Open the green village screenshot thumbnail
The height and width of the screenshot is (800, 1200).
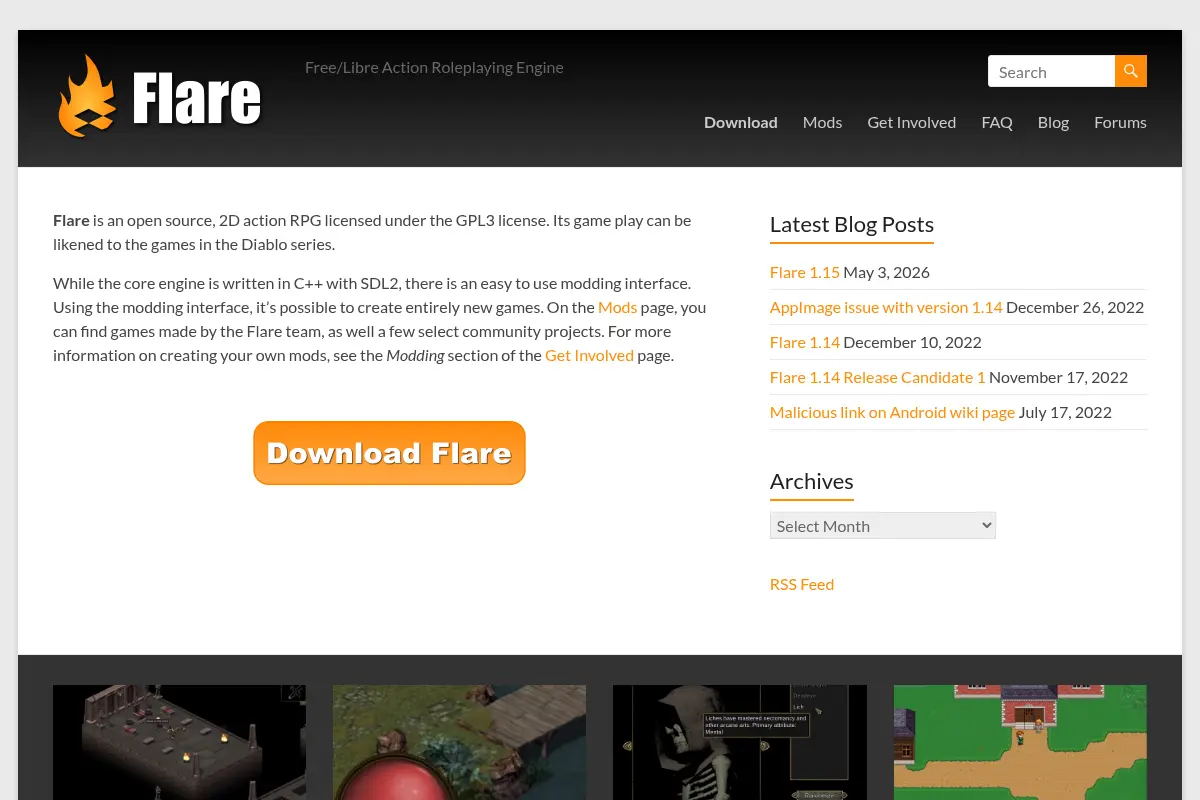click(x=1020, y=742)
